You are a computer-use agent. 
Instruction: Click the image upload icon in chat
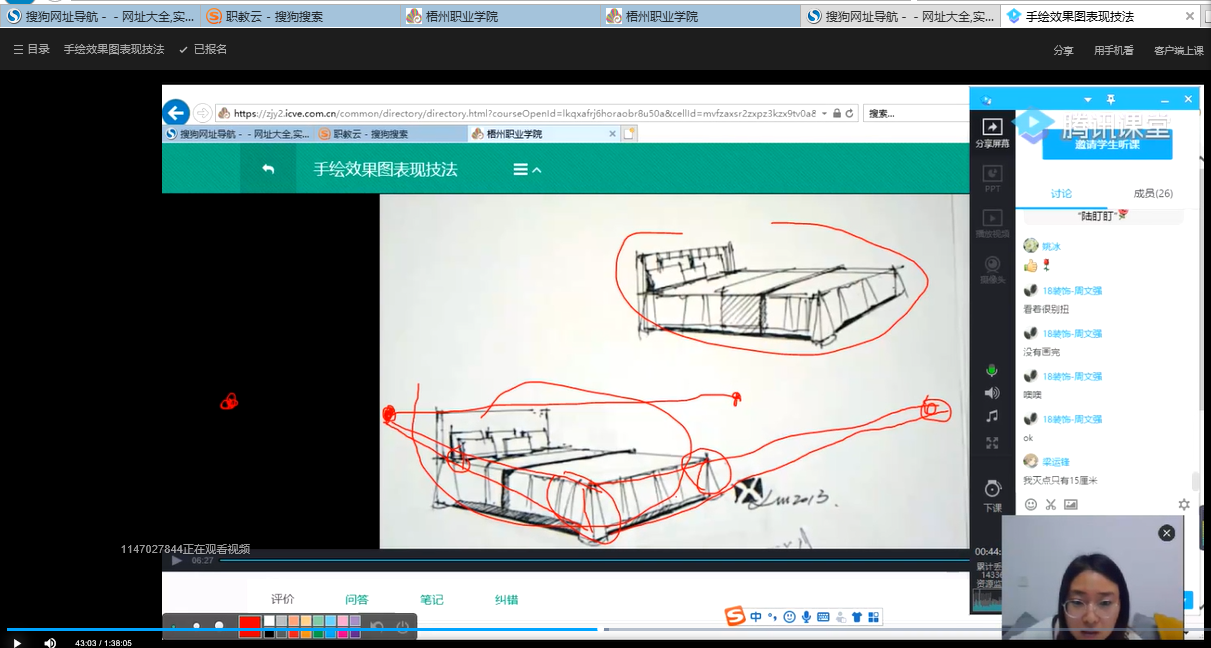[x=1071, y=505]
